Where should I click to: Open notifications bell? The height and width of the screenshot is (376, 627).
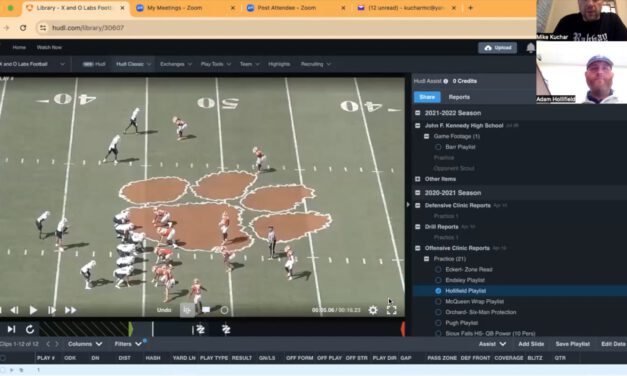pyautogui.click(x=530, y=48)
